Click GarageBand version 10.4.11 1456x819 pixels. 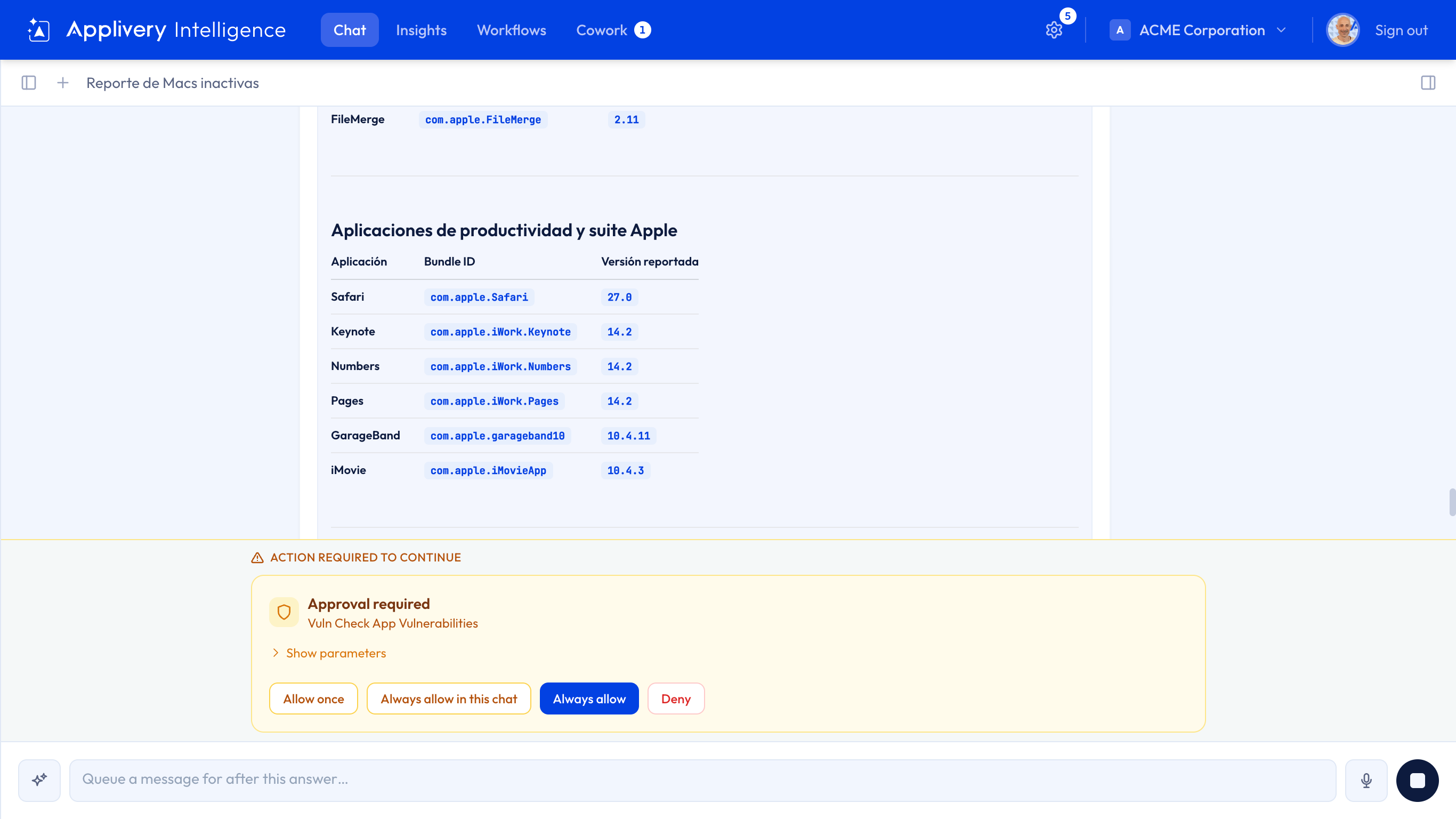(628, 436)
